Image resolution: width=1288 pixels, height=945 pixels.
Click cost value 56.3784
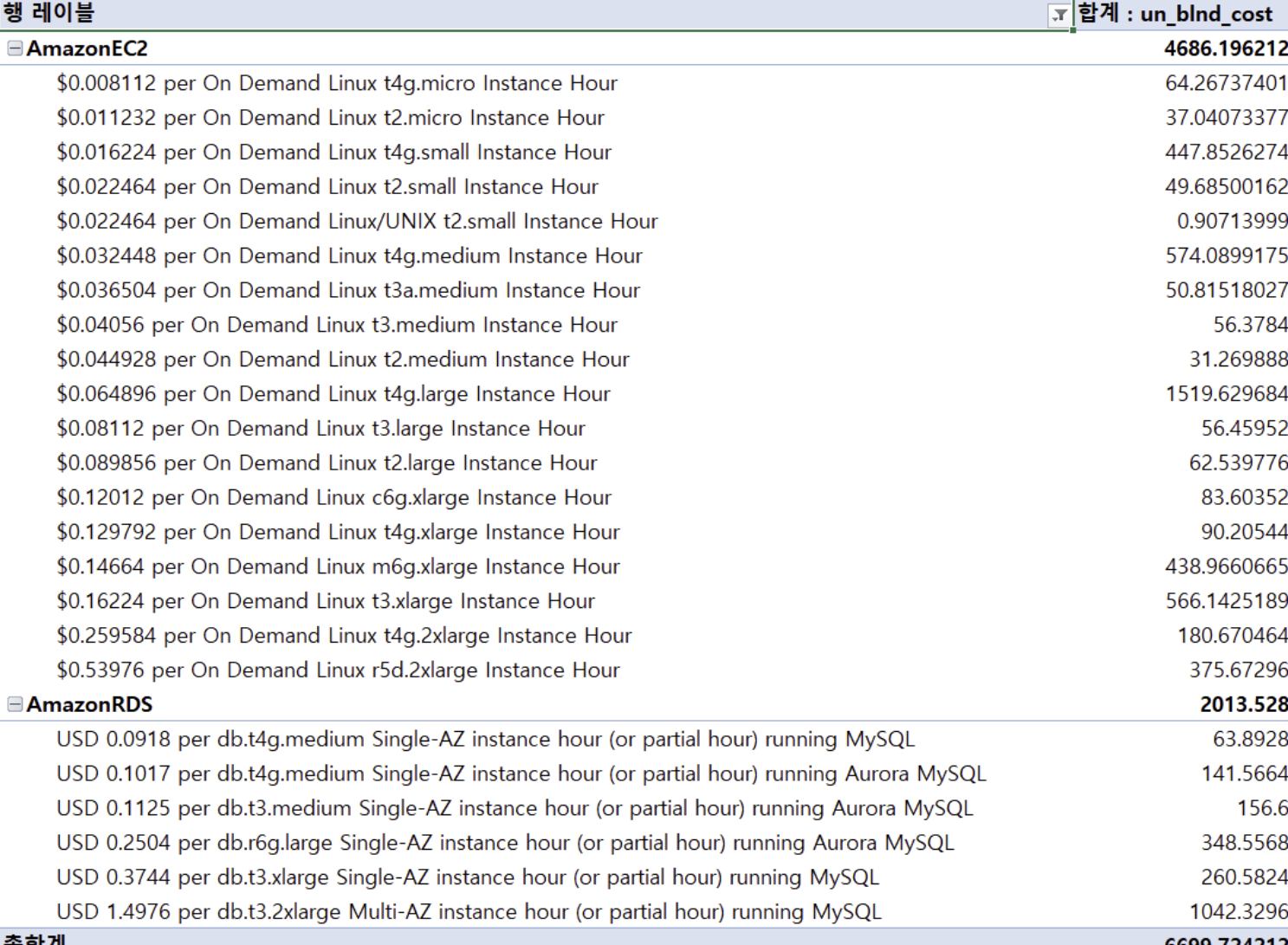click(1251, 325)
